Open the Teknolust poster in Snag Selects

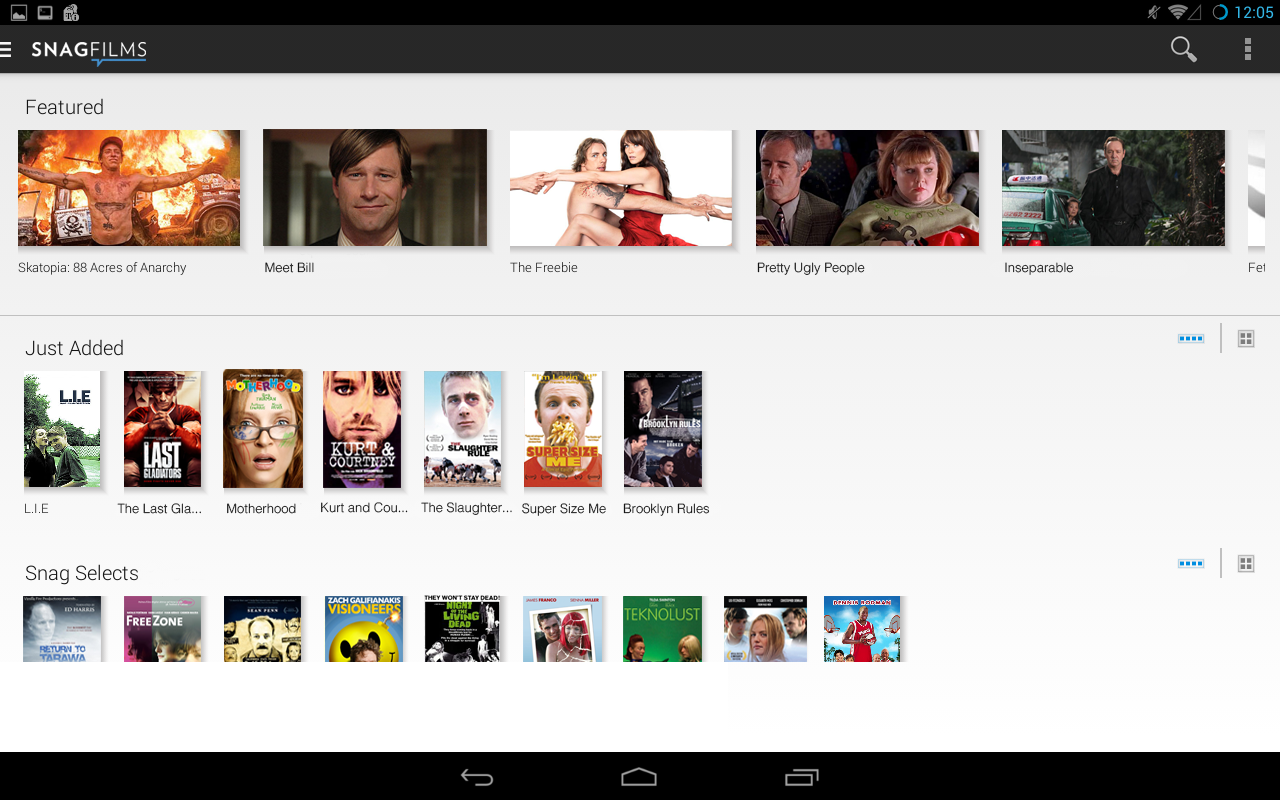(662, 629)
